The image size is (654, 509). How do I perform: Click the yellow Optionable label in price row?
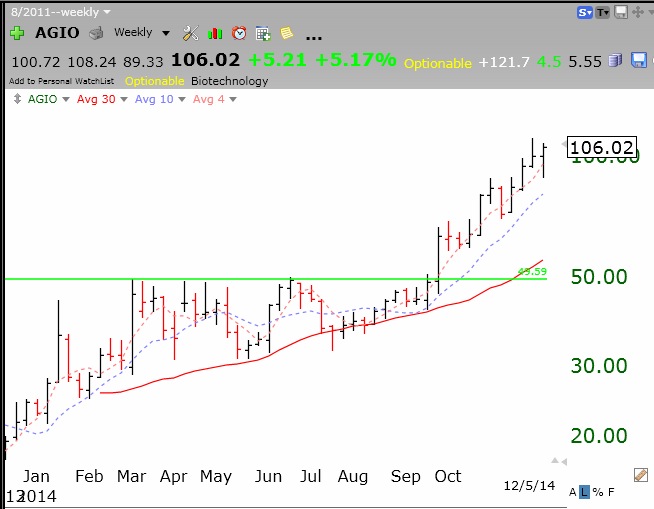click(x=438, y=63)
